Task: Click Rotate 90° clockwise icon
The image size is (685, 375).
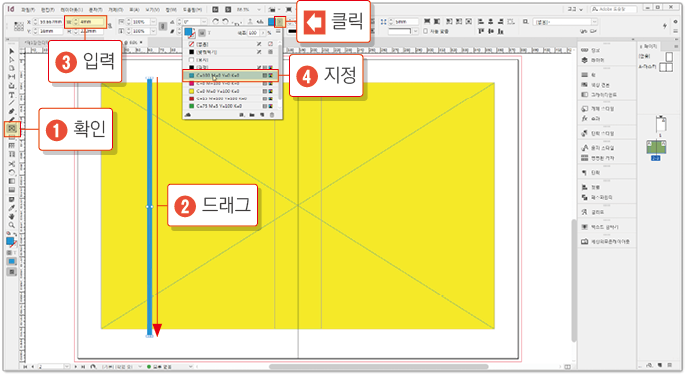Action: click(x=215, y=21)
